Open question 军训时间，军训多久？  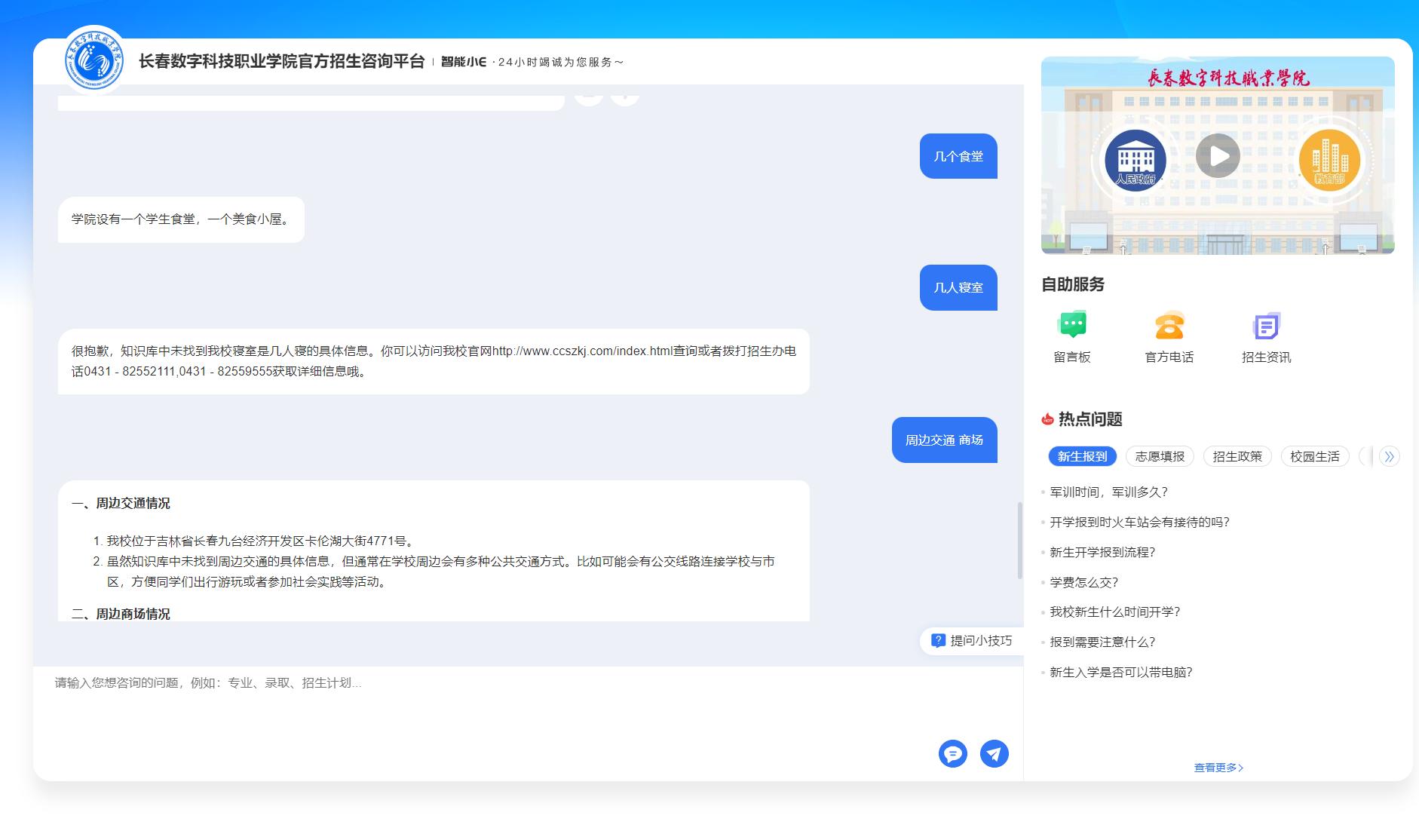(x=1108, y=492)
